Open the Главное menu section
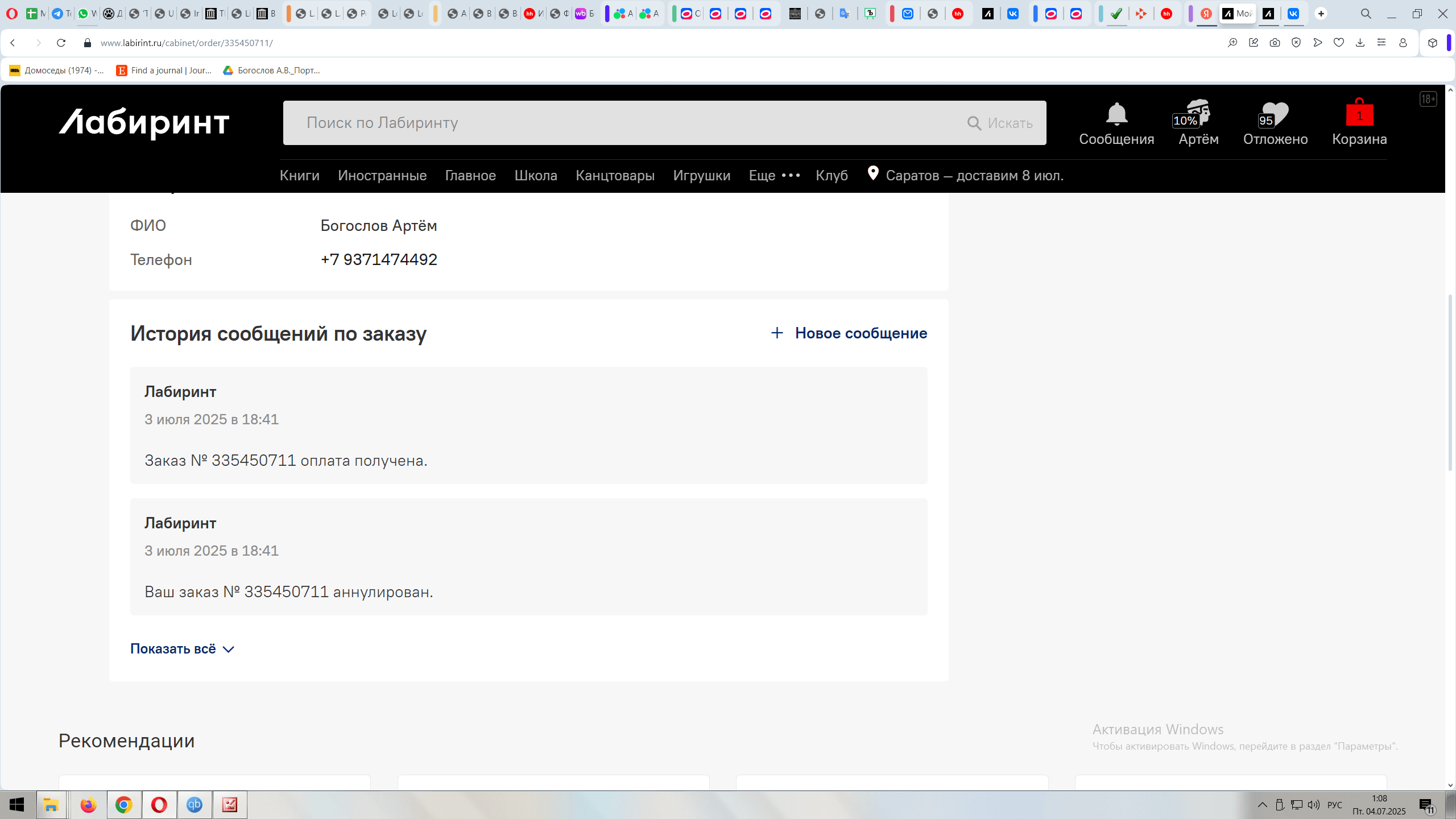 click(470, 175)
